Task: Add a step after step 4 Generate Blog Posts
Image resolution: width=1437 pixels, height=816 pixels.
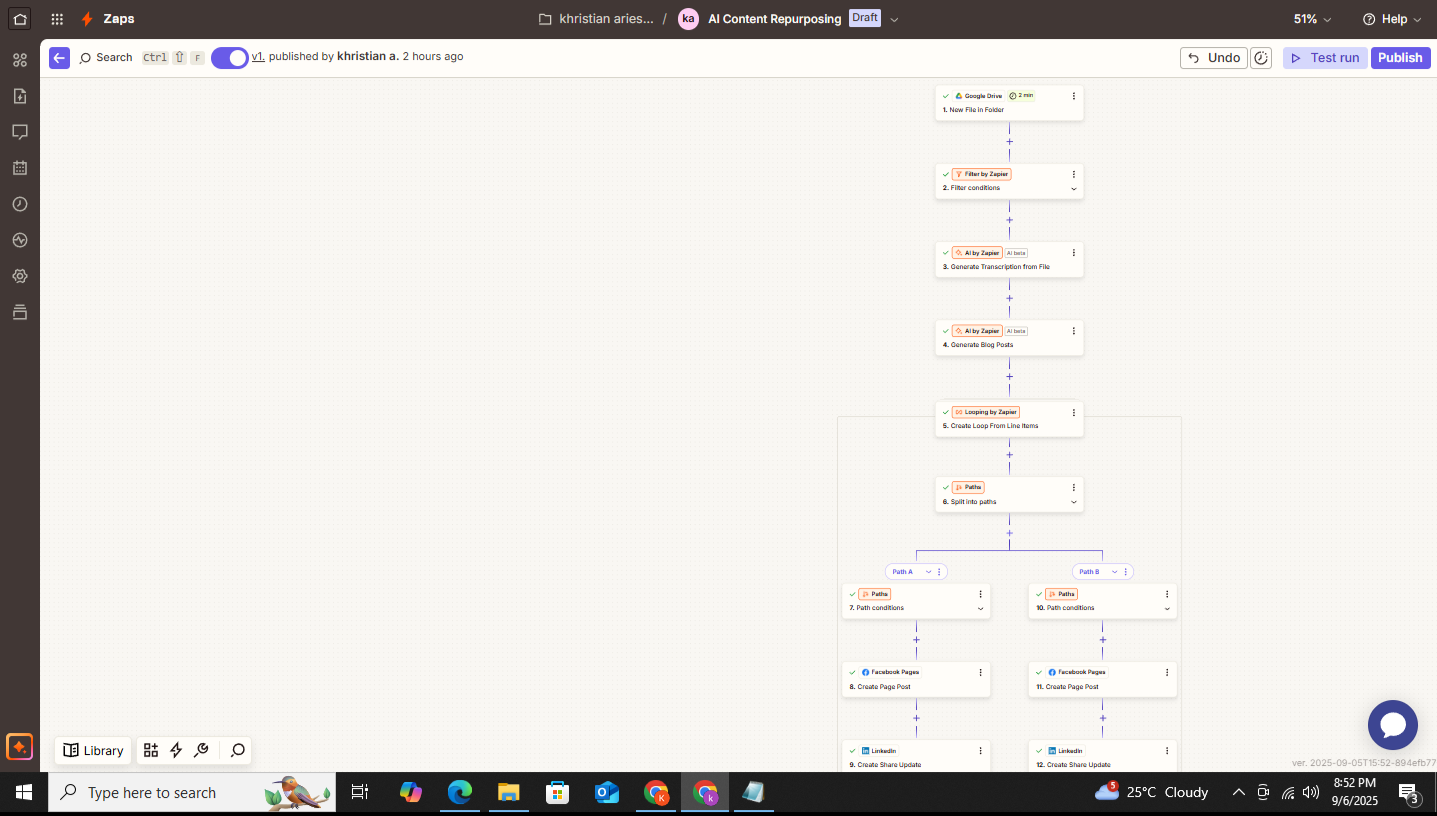Action: coord(1009,377)
